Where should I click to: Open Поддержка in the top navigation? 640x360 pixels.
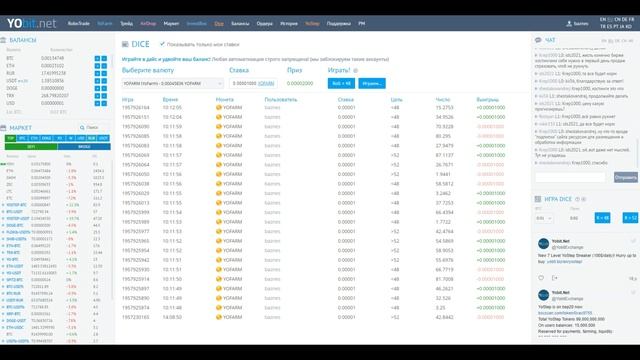pyautogui.click(x=339, y=24)
